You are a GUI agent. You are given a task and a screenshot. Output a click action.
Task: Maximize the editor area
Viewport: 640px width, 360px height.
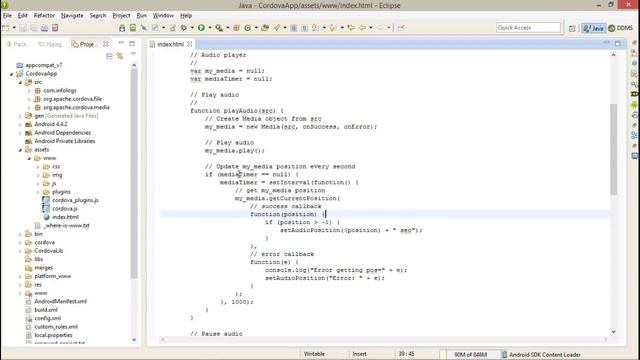point(618,44)
